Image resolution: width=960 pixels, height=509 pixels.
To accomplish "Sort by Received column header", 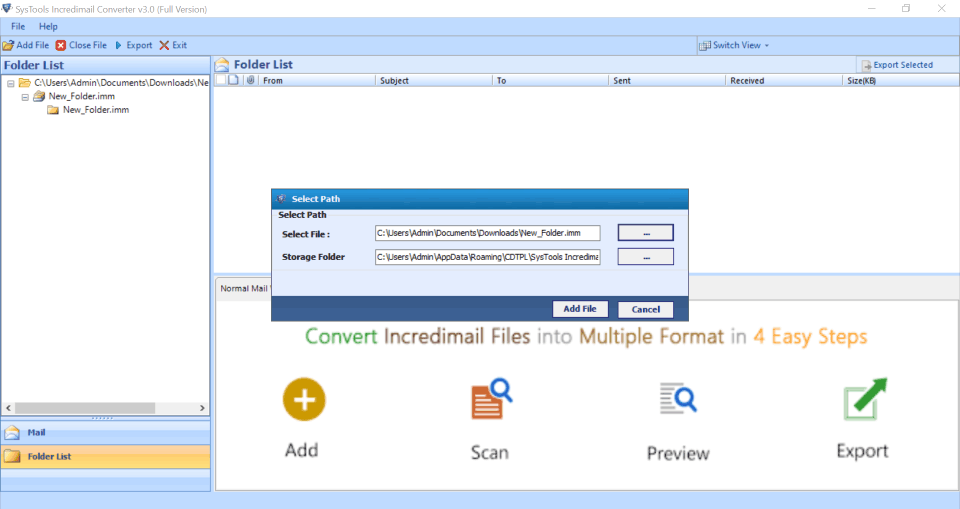I will tap(784, 80).
